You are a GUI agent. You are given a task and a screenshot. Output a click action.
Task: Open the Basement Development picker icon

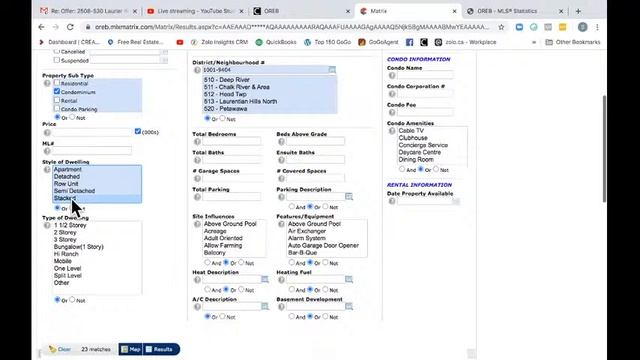[x=349, y=307]
